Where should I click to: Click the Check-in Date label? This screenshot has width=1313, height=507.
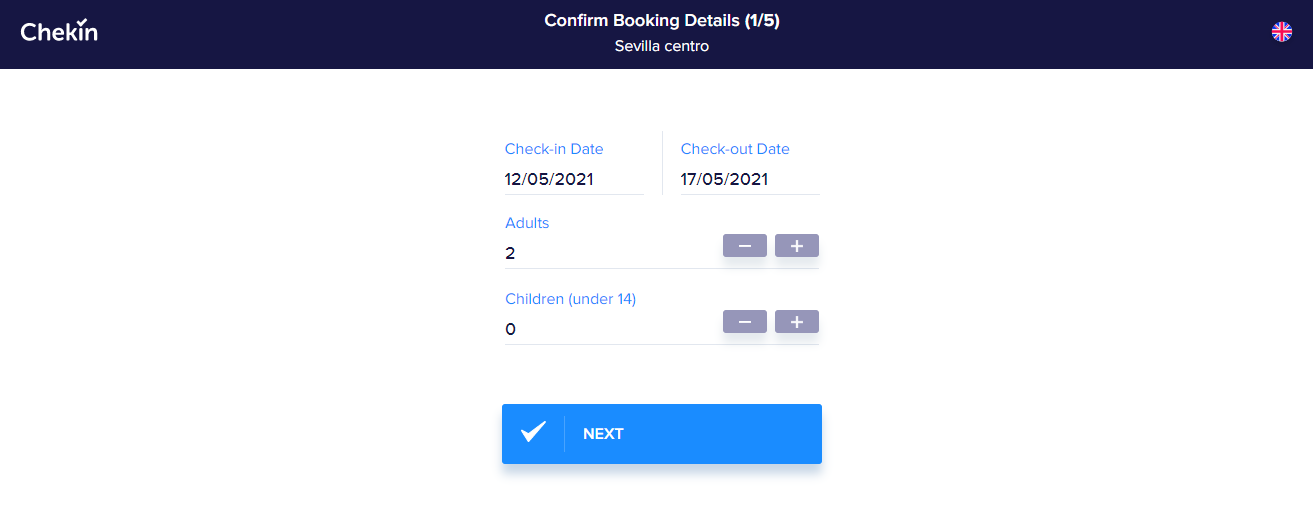(554, 149)
